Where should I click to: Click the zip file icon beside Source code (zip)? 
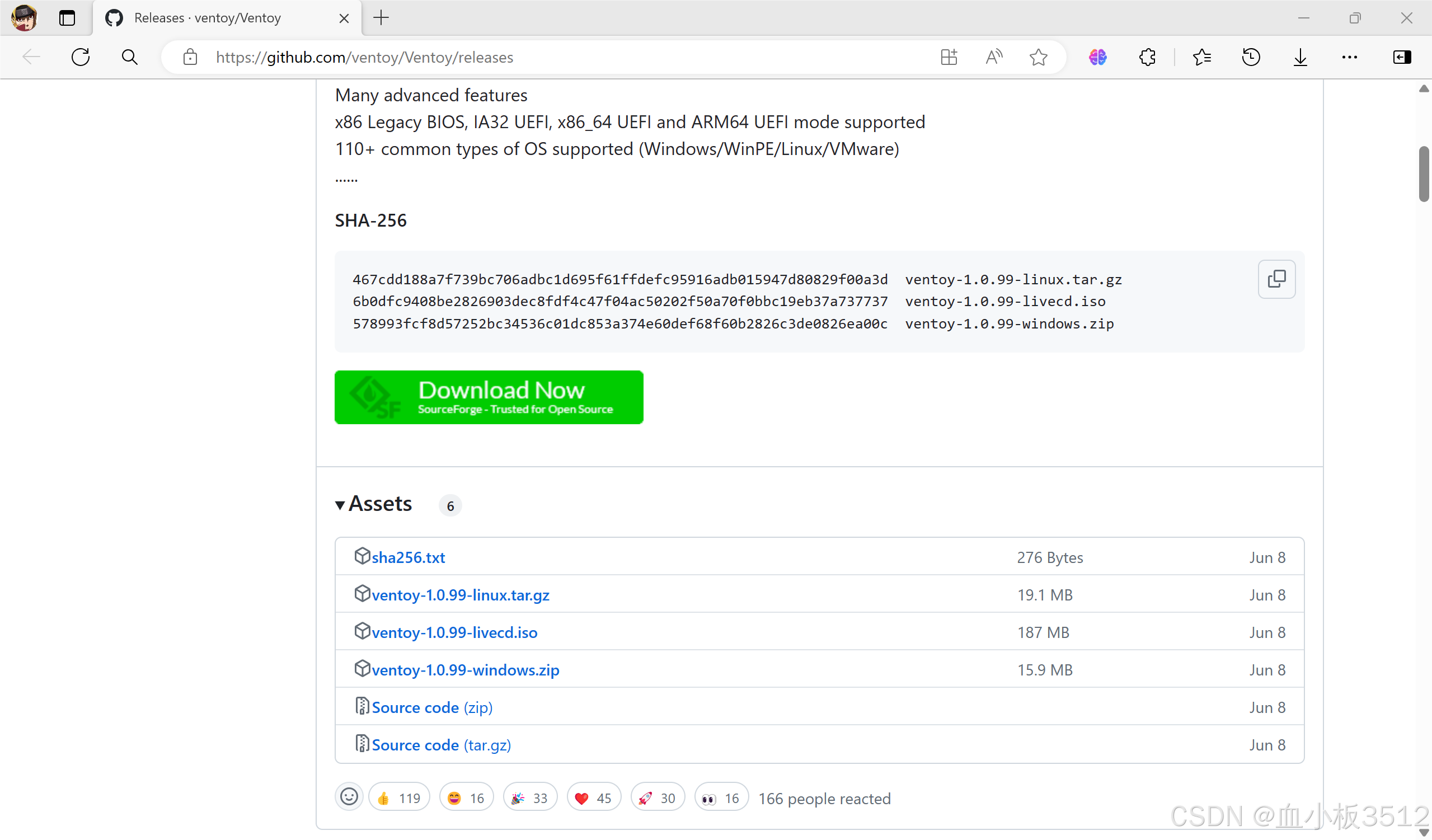click(362, 706)
